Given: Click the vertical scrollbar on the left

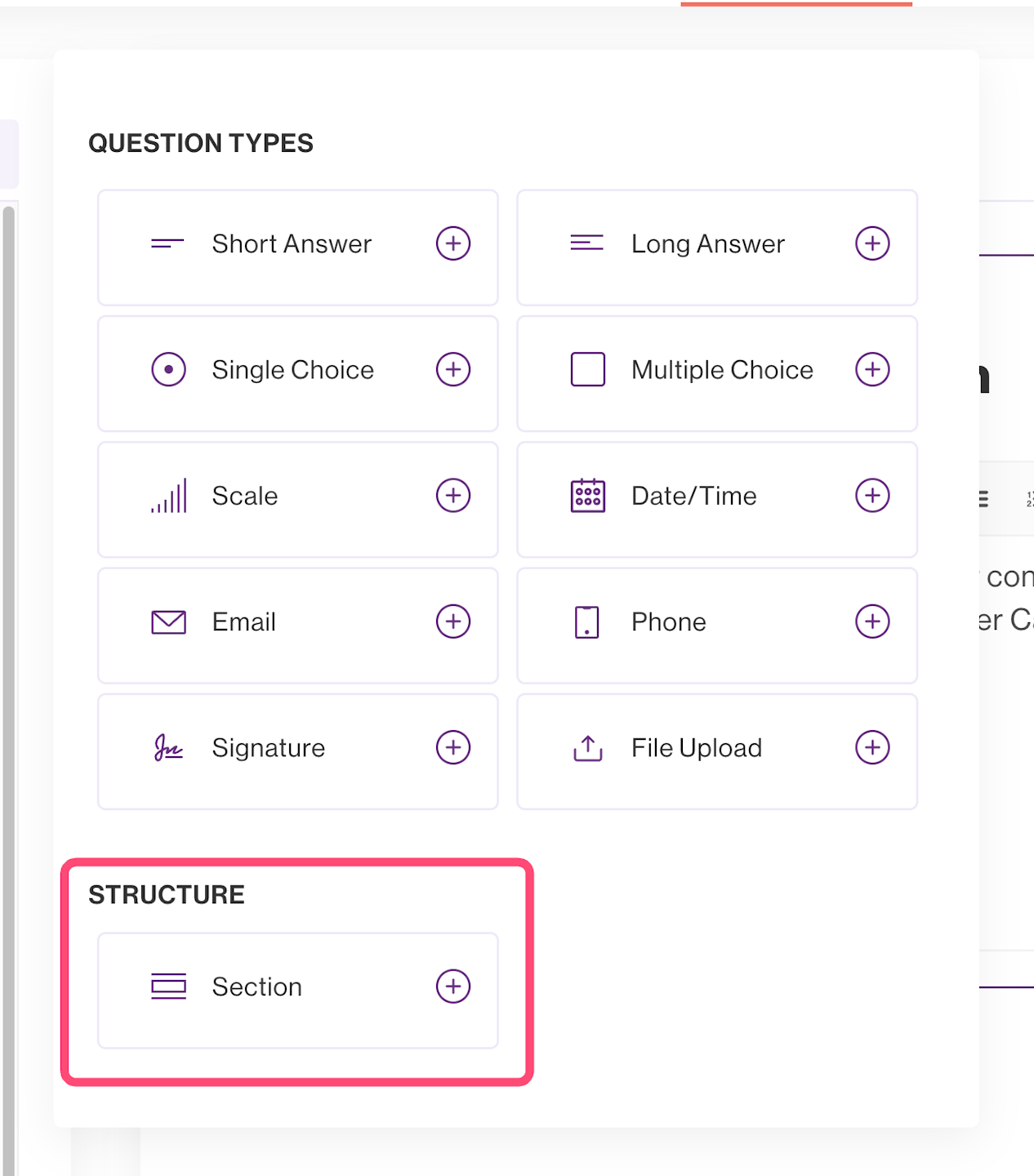Looking at the screenshot, I should coord(9,653).
